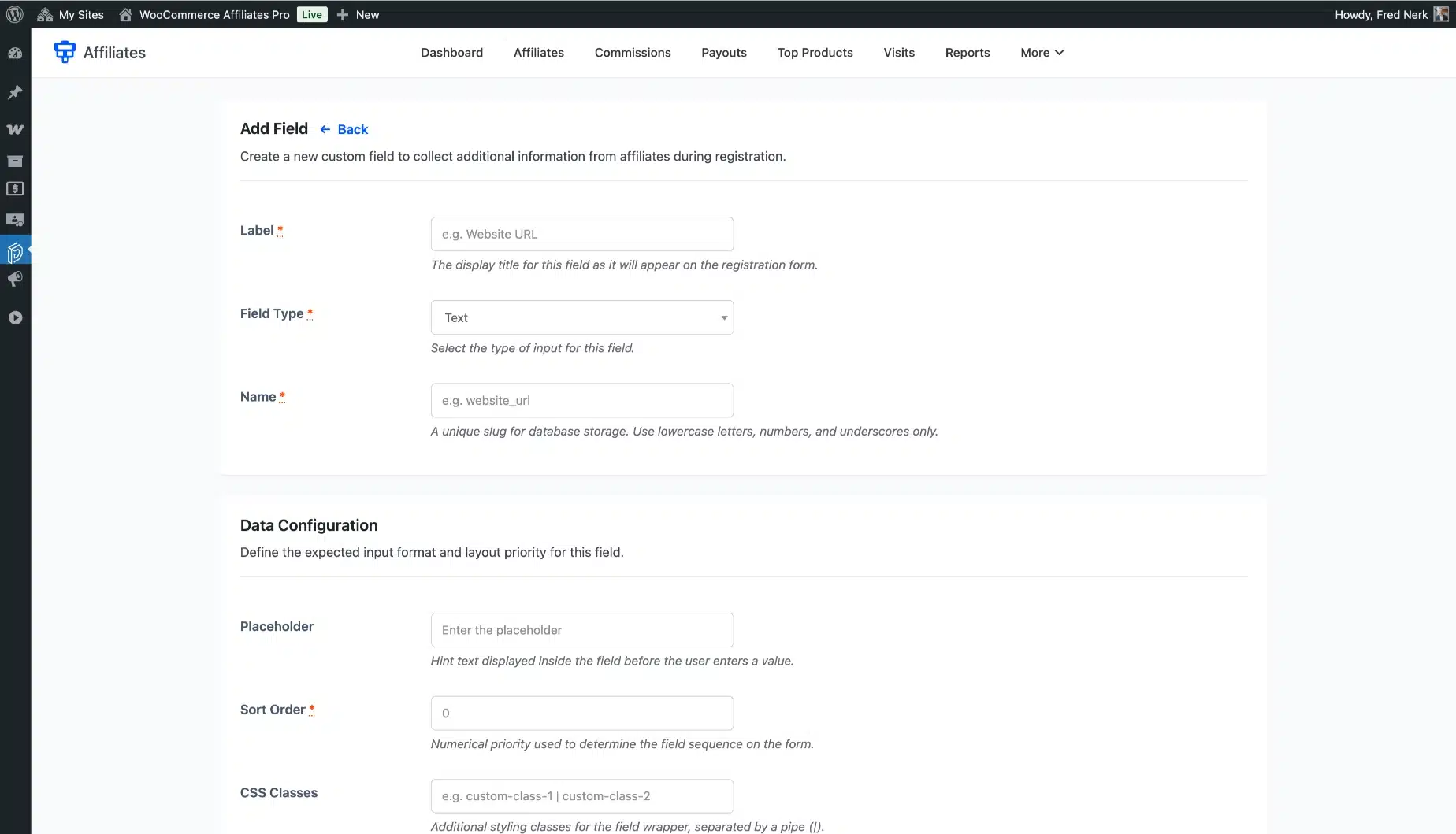Go to the Commissions tab
1456x834 pixels.
coord(632,53)
